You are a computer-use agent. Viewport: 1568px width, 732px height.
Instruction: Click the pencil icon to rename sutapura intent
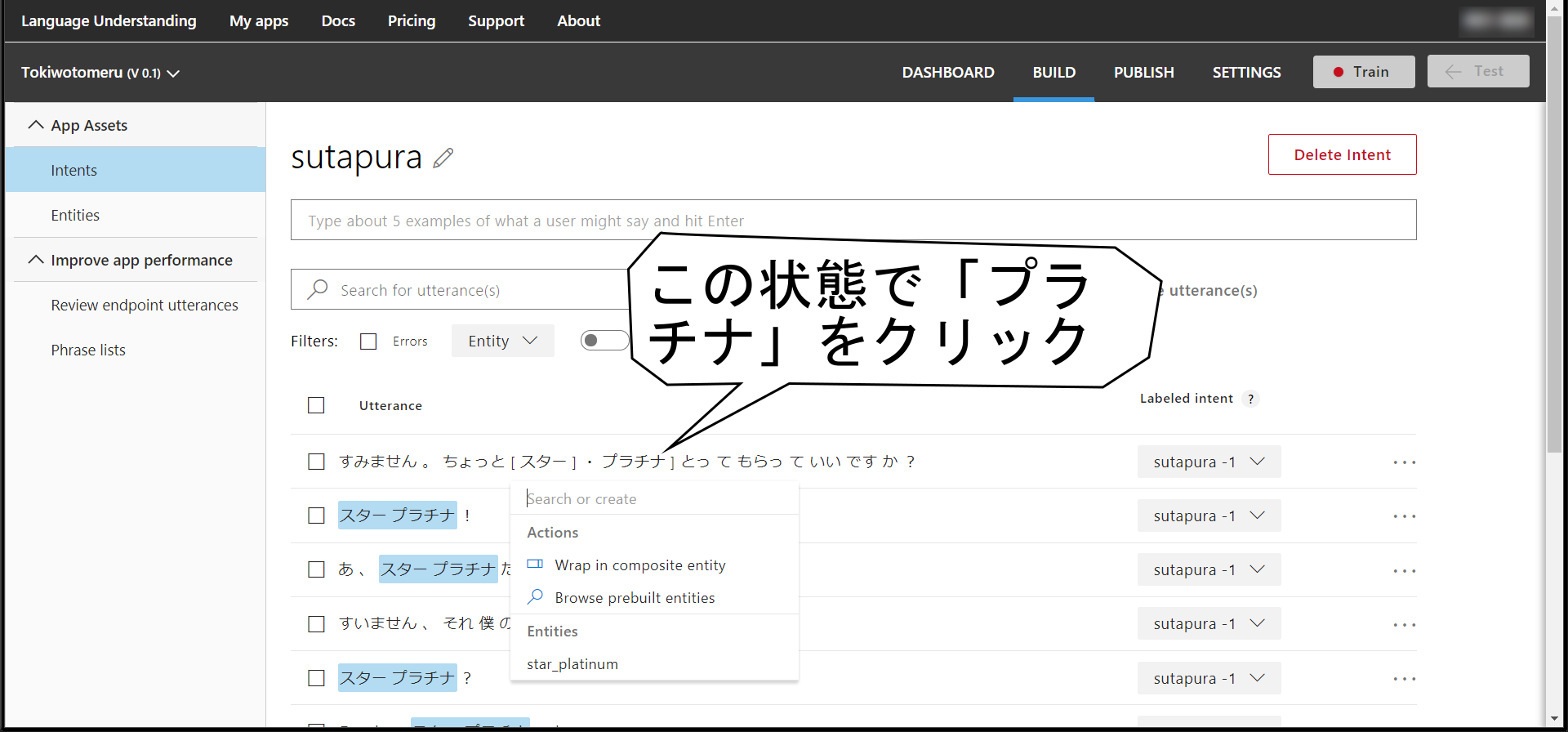443,158
